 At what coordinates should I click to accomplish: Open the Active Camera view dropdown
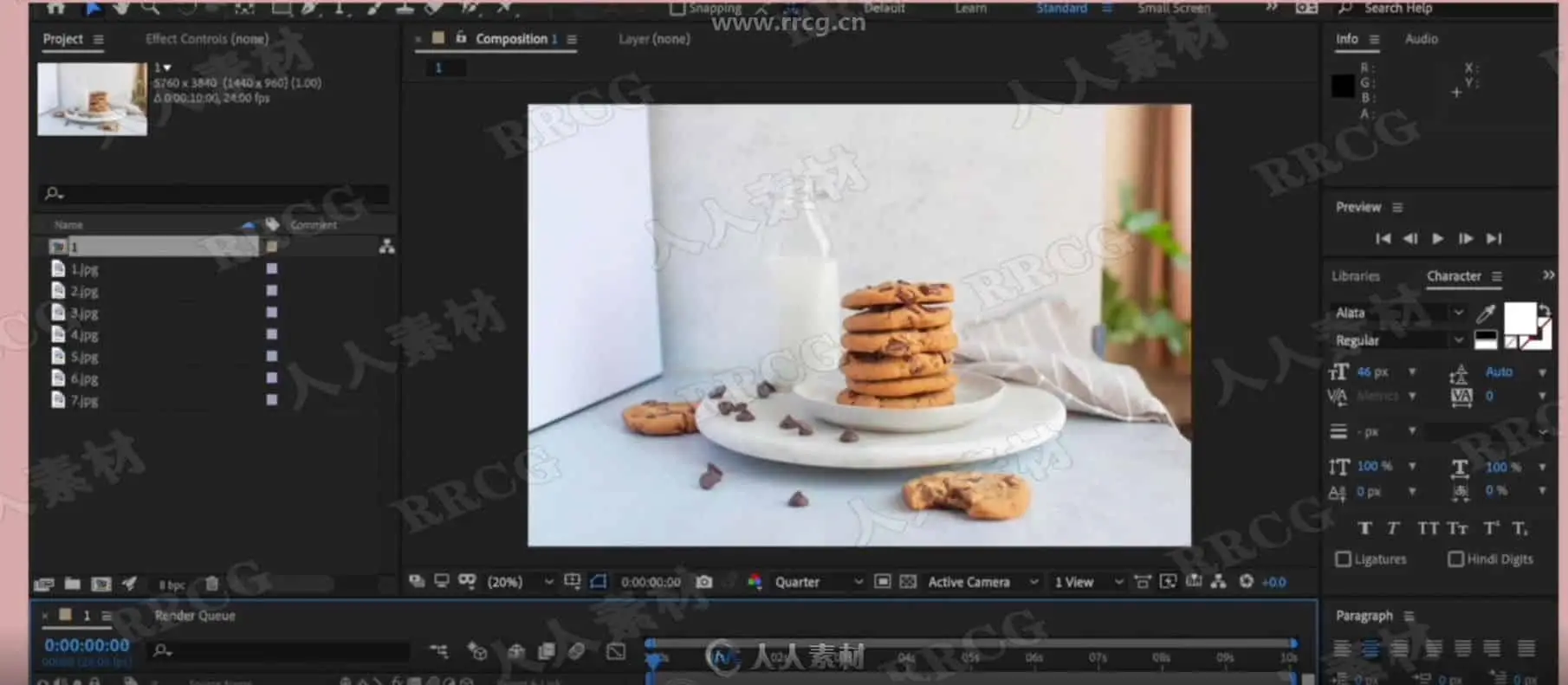click(x=982, y=582)
